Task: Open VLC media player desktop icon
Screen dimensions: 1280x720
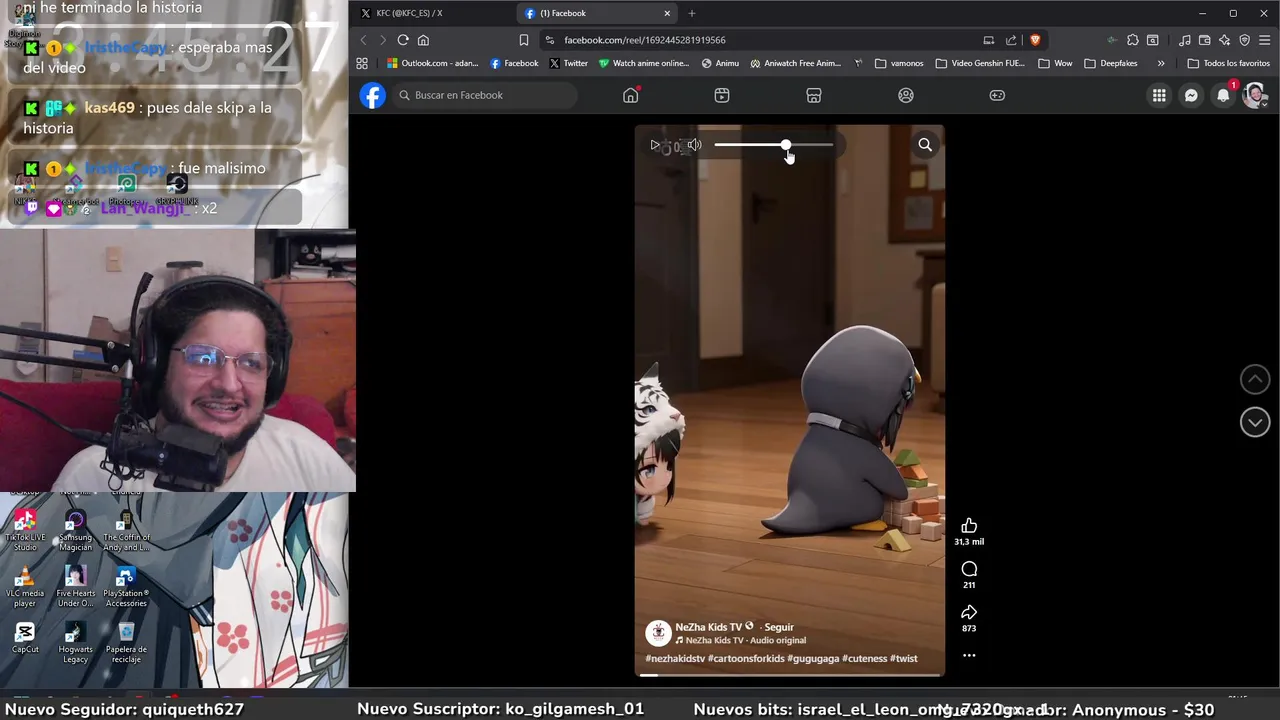Action: (x=25, y=587)
